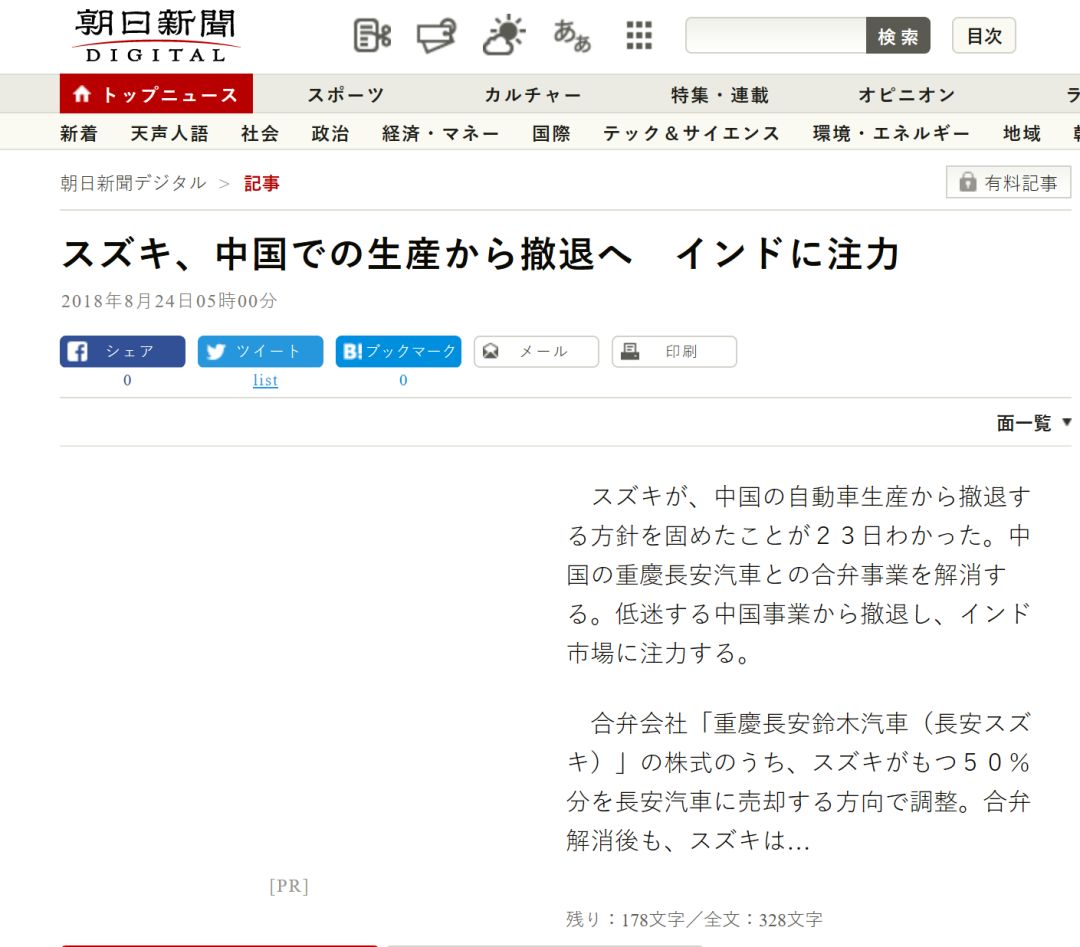Click the search input field
The height and width of the screenshot is (947, 1080).
[x=776, y=36]
